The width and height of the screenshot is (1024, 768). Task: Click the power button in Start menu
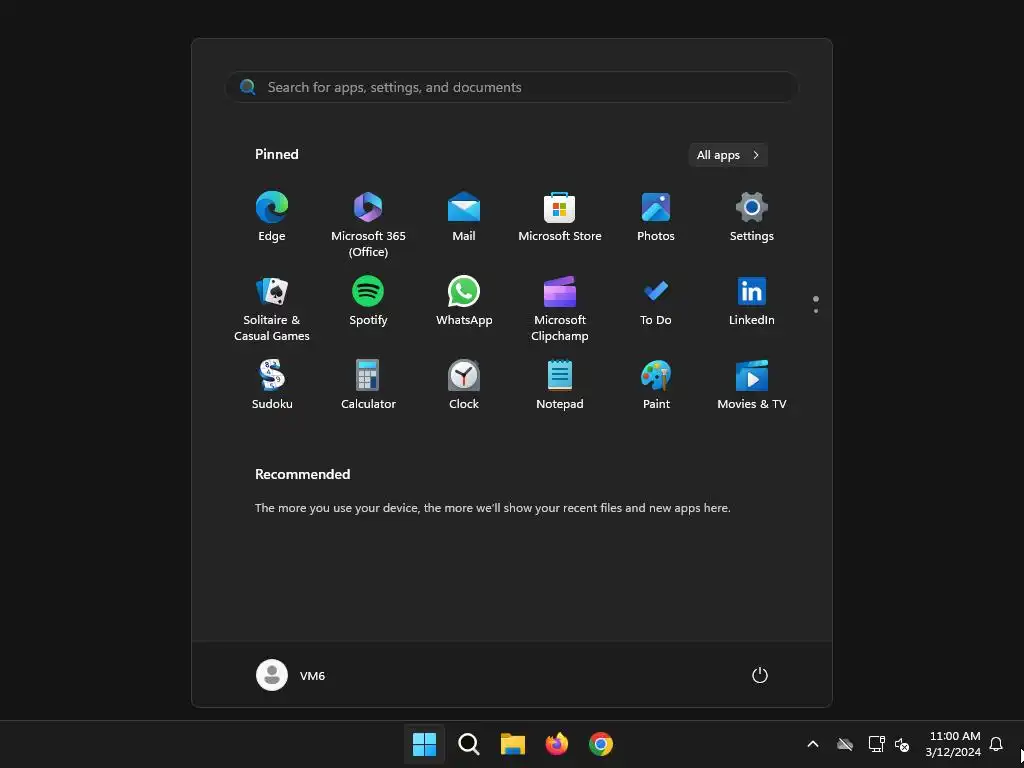(760, 675)
